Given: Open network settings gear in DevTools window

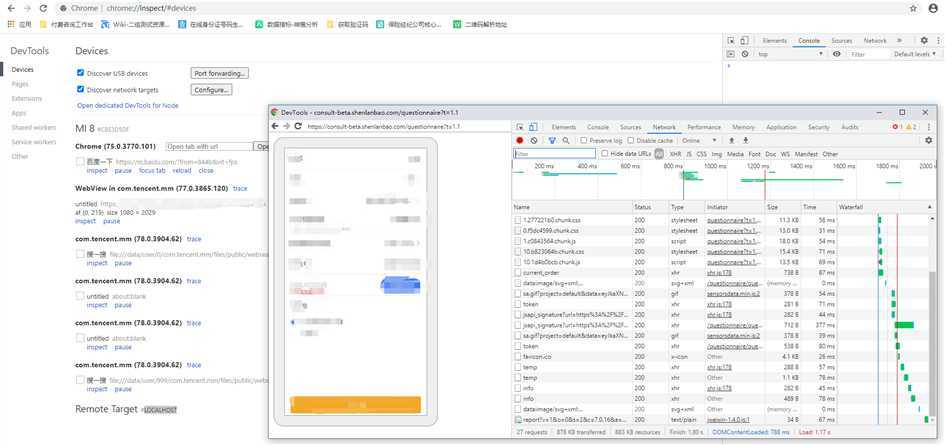Looking at the screenshot, I should pyautogui.click(x=928, y=140).
